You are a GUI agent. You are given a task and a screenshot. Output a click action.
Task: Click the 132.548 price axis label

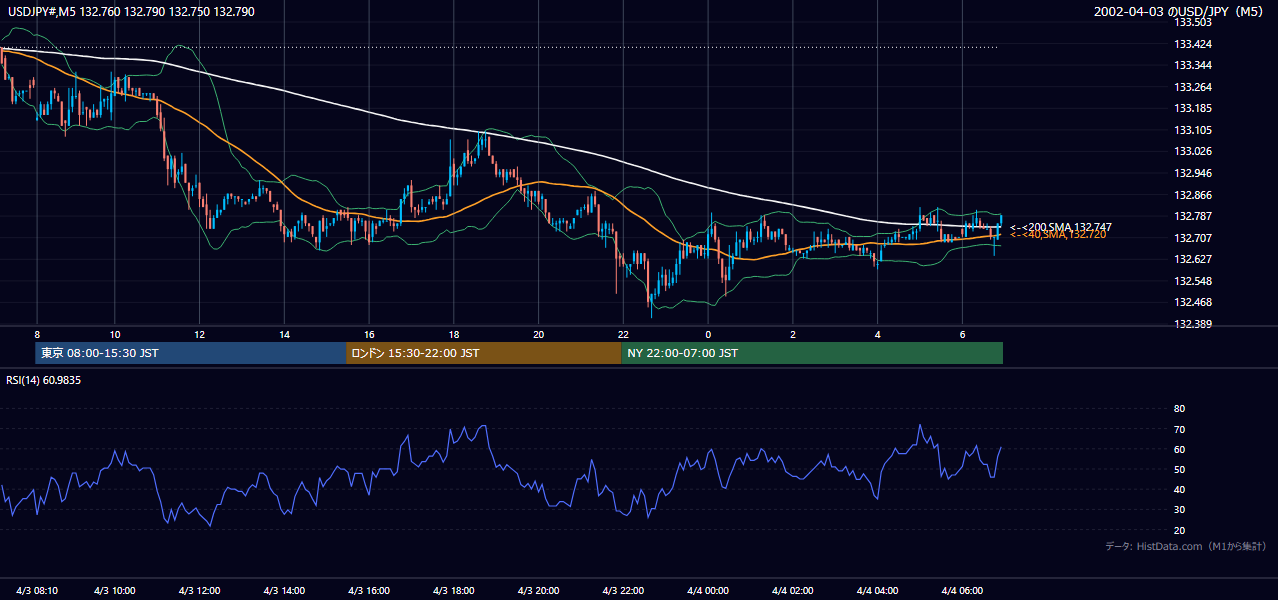[1193, 281]
